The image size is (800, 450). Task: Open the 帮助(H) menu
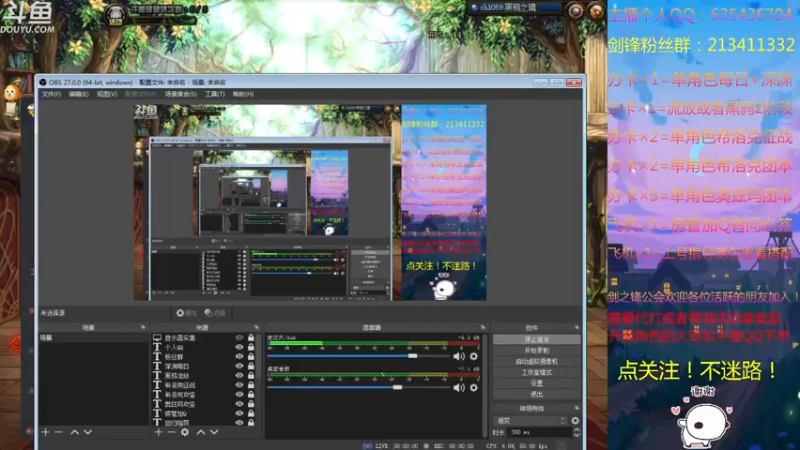click(243, 94)
